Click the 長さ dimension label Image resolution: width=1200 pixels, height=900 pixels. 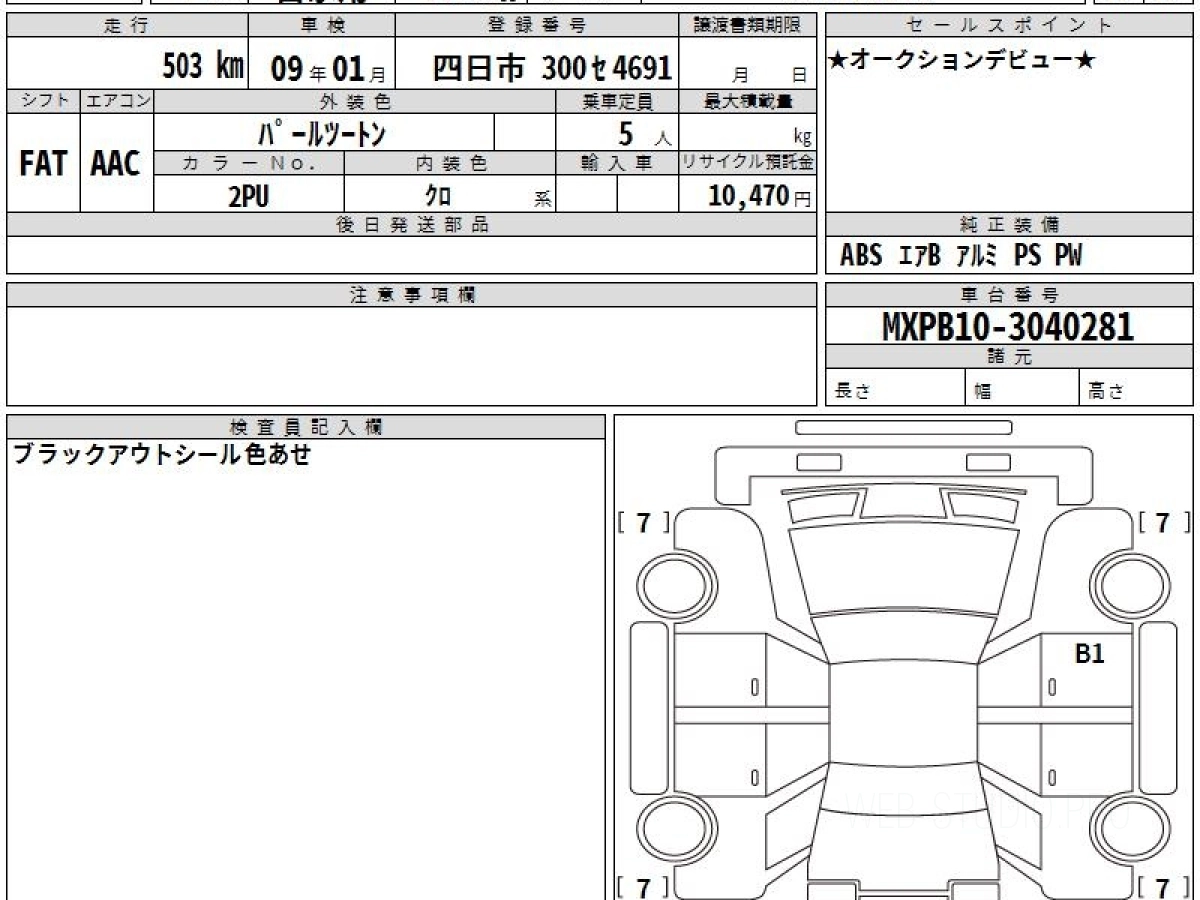point(852,392)
